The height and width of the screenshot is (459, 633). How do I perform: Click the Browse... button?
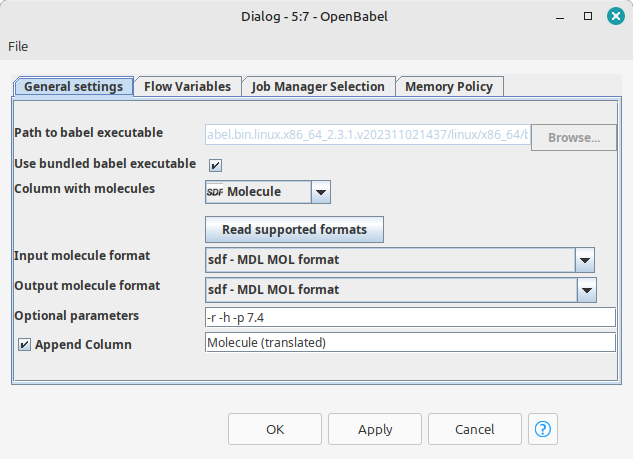tap(574, 138)
